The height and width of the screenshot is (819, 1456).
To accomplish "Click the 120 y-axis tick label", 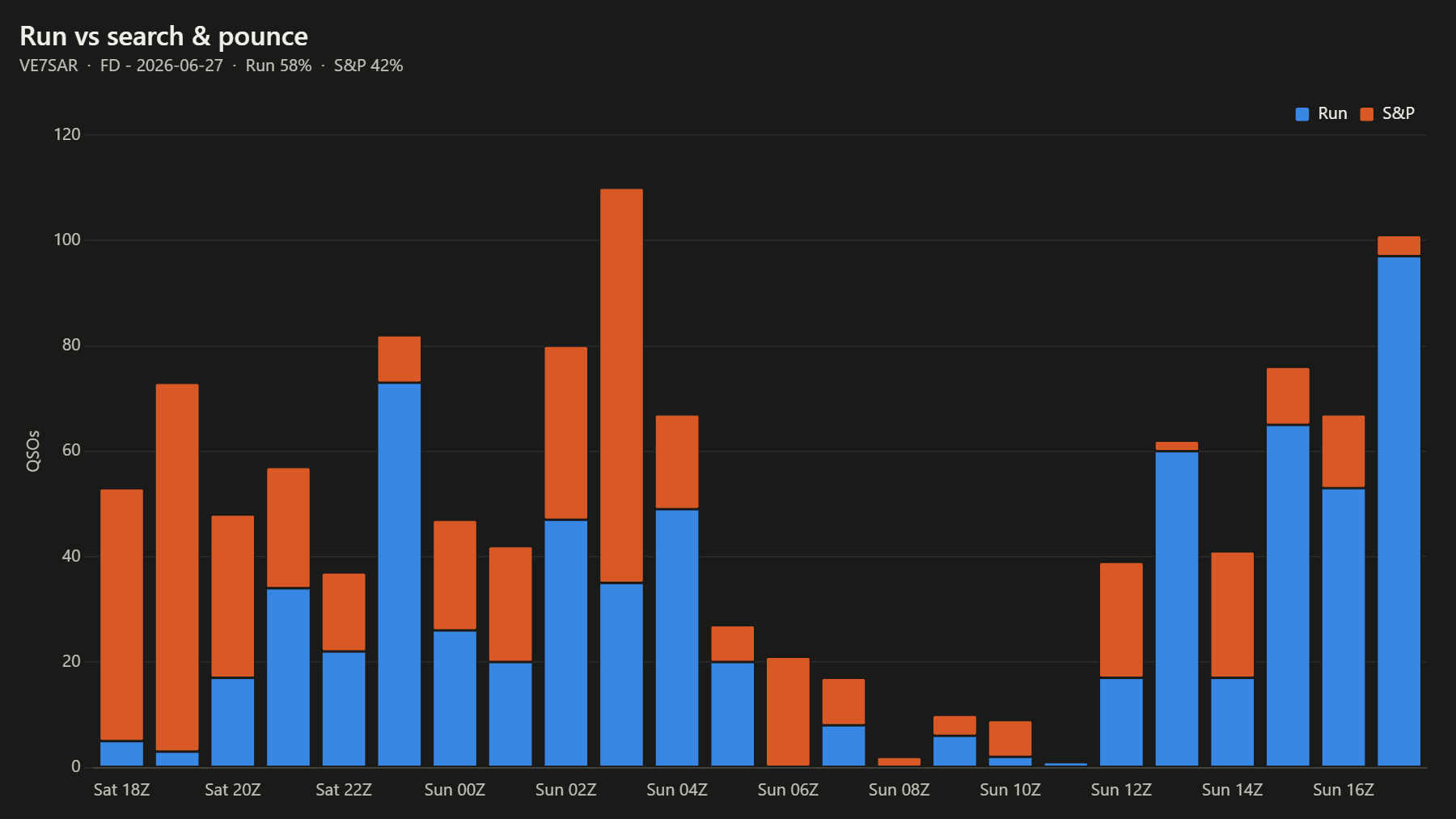I will click(x=67, y=134).
